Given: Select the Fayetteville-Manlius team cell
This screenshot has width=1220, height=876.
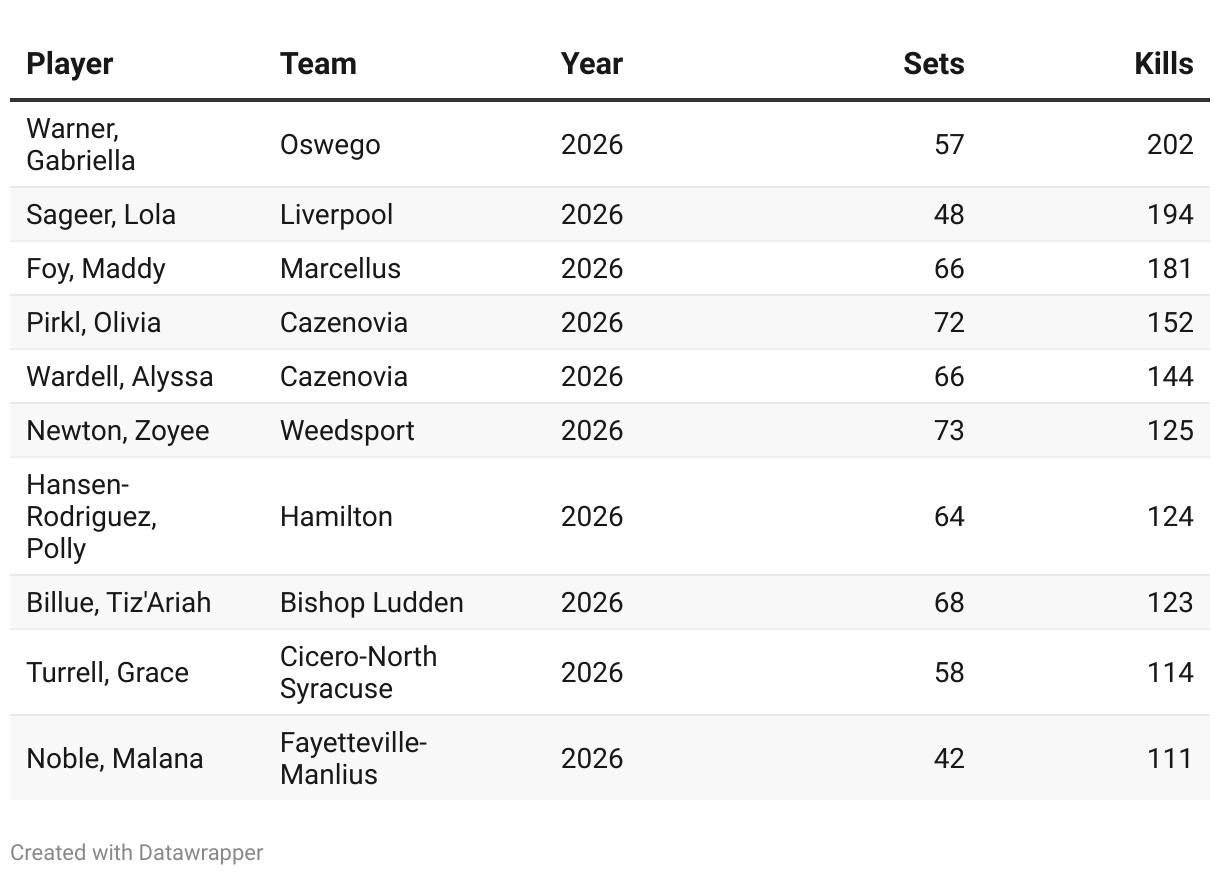Looking at the screenshot, I should (x=353, y=759).
